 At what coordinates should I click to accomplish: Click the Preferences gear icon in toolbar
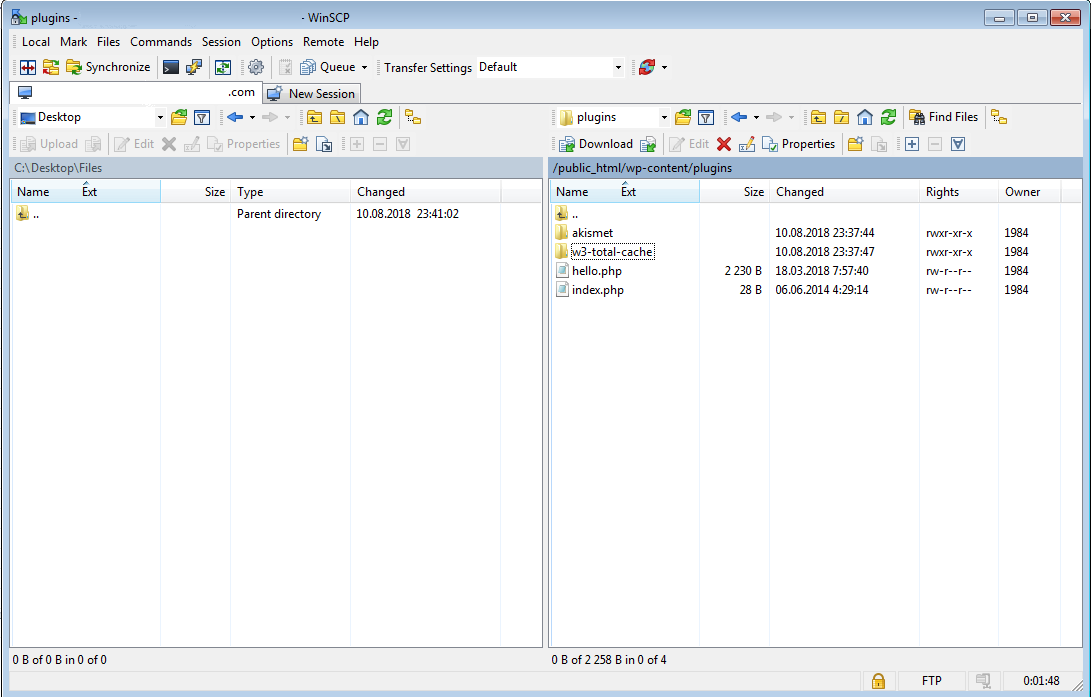[256, 67]
